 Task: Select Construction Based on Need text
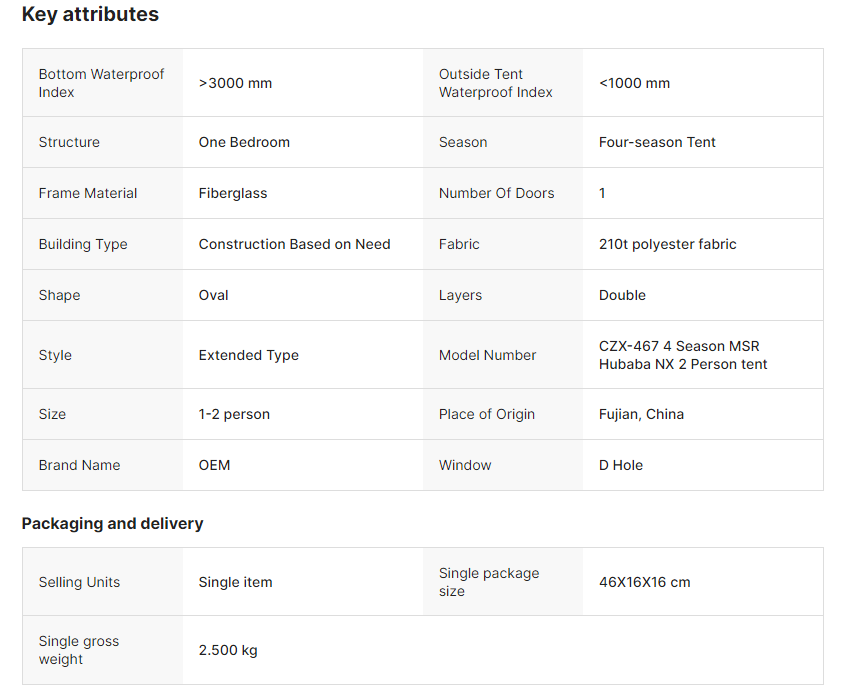pos(294,244)
